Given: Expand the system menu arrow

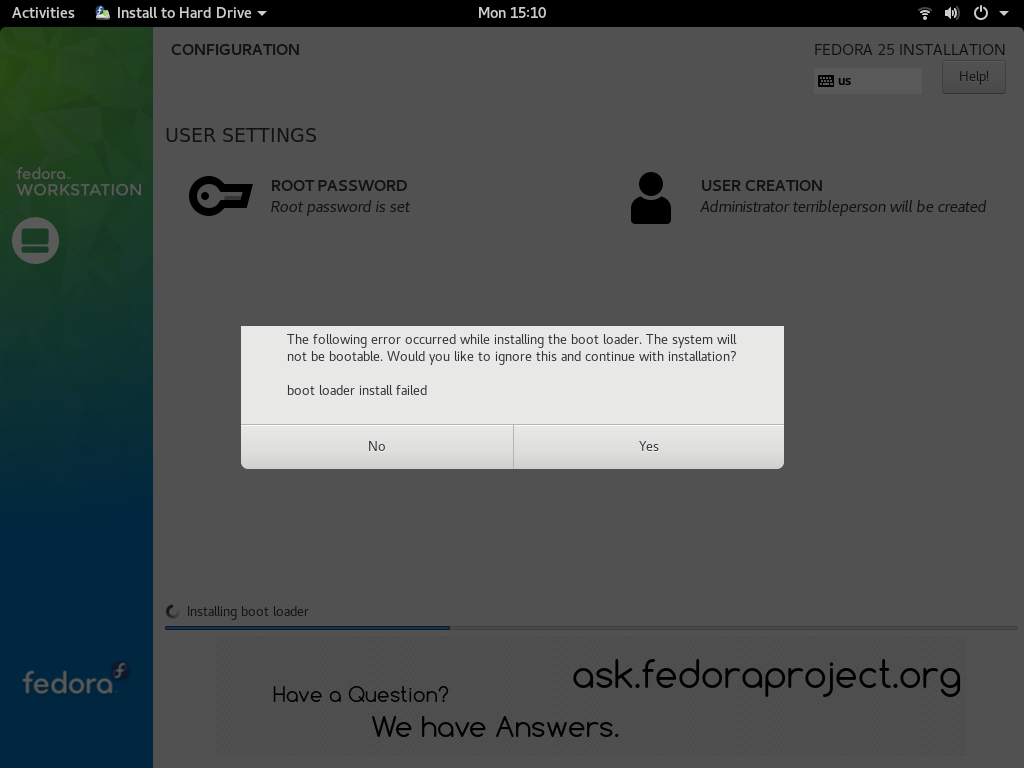Looking at the screenshot, I should (1004, 13).
